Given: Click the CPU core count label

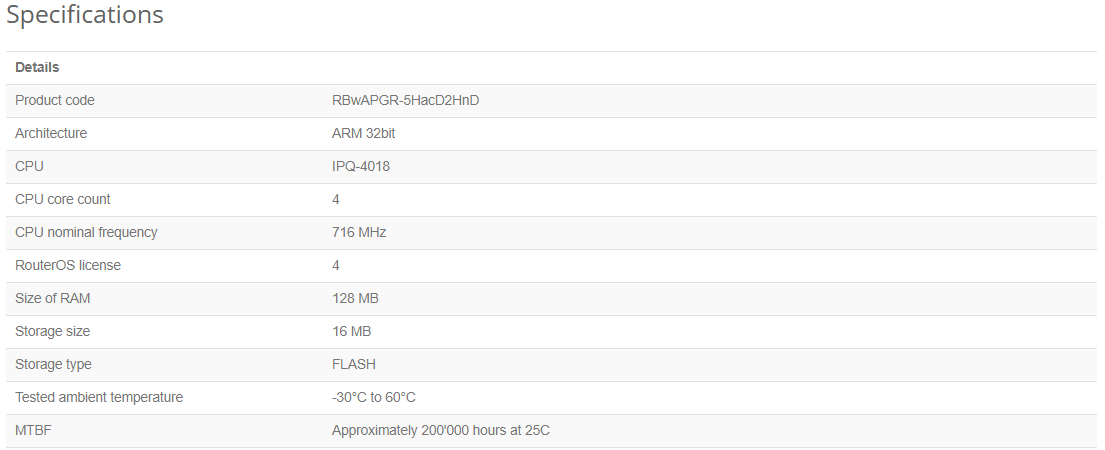Looking at the screenshot, I should pyautogui.click(x=63, y=199).
